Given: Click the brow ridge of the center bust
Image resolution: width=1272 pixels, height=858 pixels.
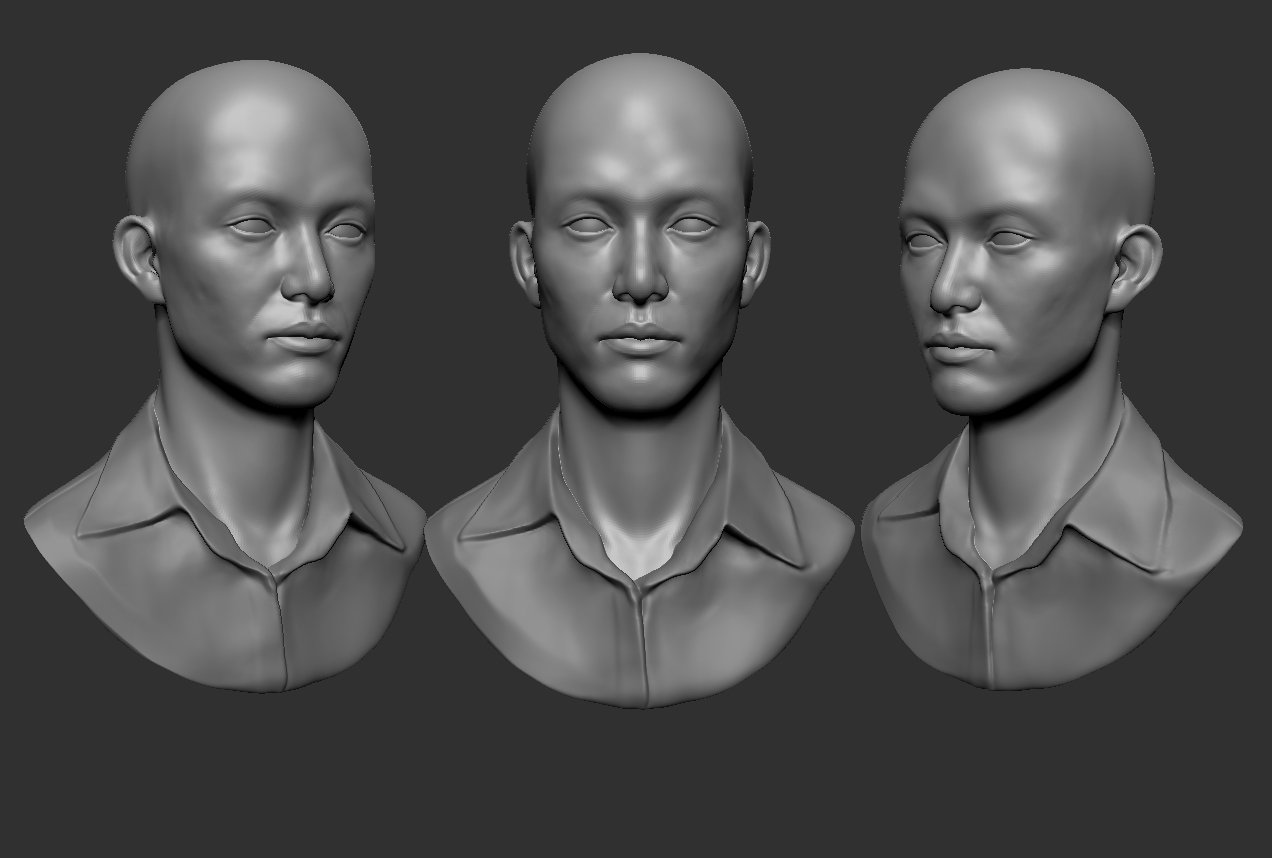Looking at the screenshot, I should tap(640, 200).
